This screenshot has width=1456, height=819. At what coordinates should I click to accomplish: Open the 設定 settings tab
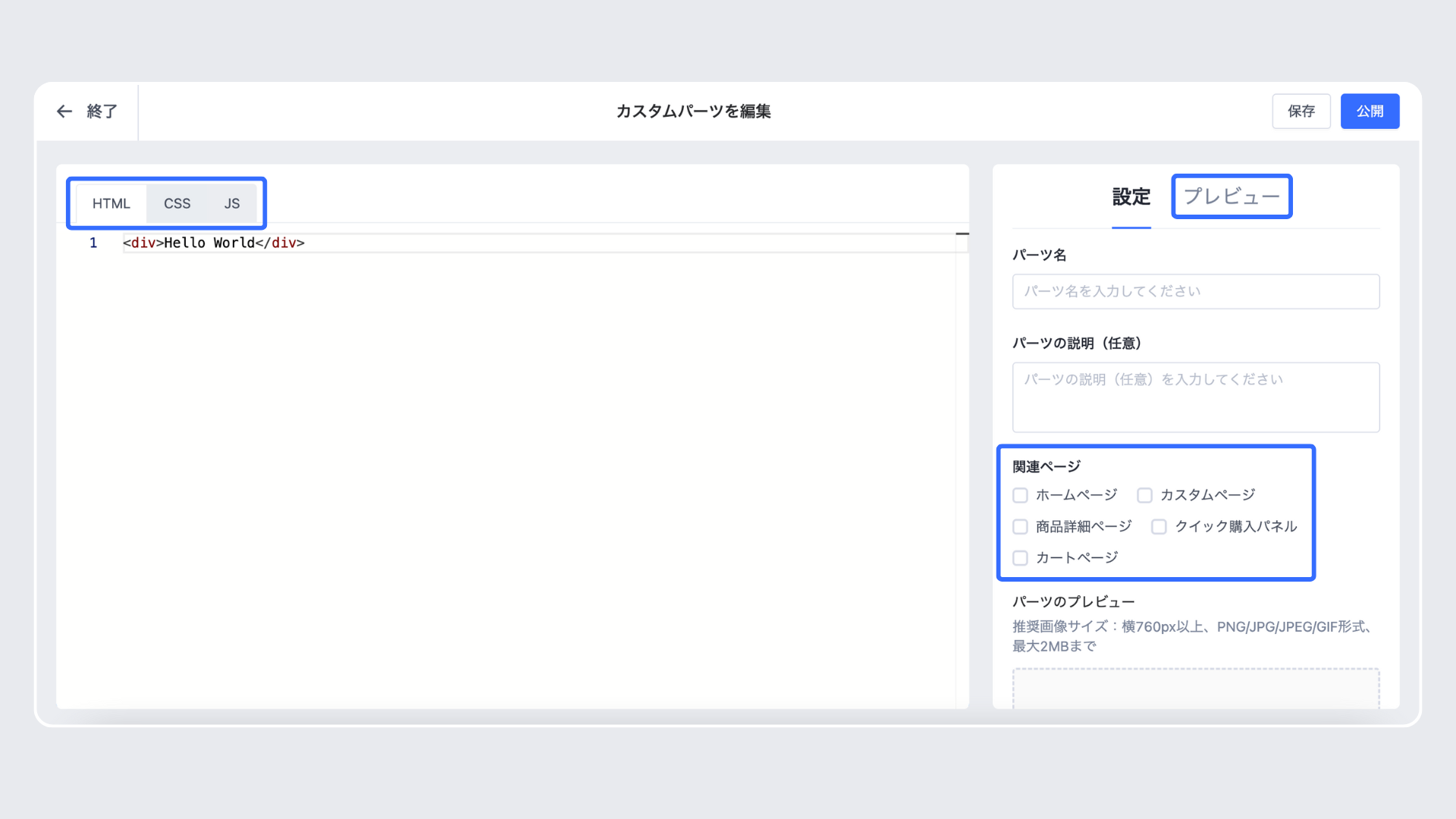point(1131,197)
